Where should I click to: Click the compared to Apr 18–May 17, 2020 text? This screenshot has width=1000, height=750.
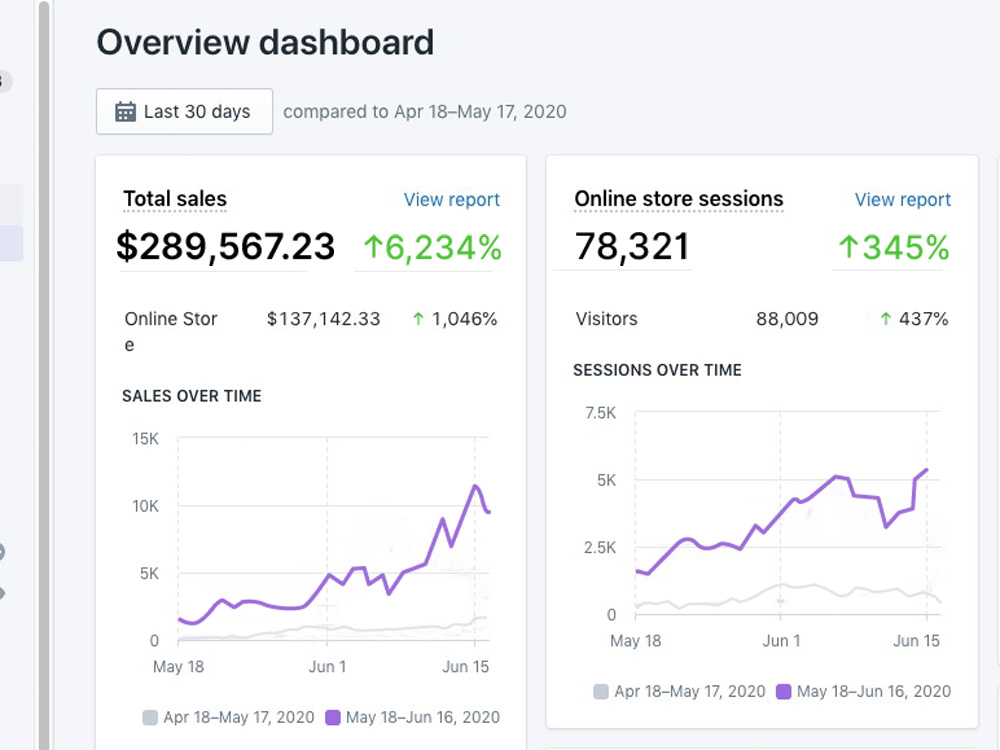pos(425,112)
